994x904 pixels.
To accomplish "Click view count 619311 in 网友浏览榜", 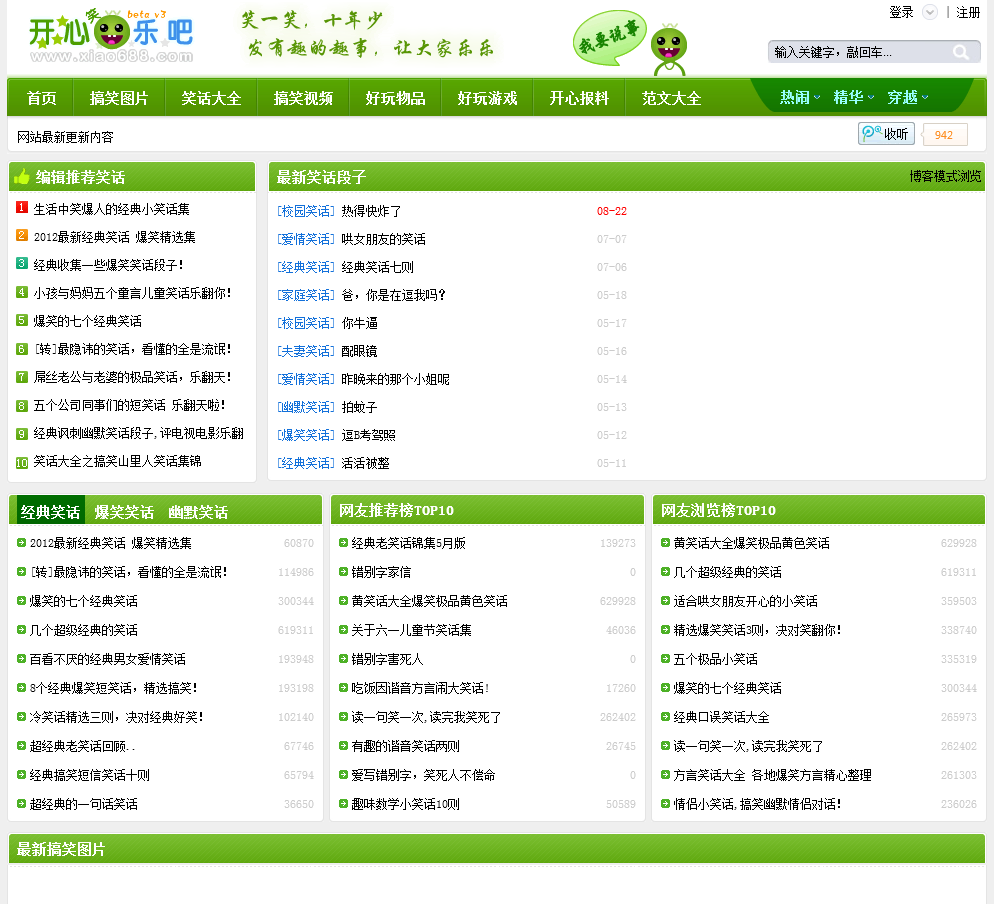I will pyautogui.click(x=958, y=572).
